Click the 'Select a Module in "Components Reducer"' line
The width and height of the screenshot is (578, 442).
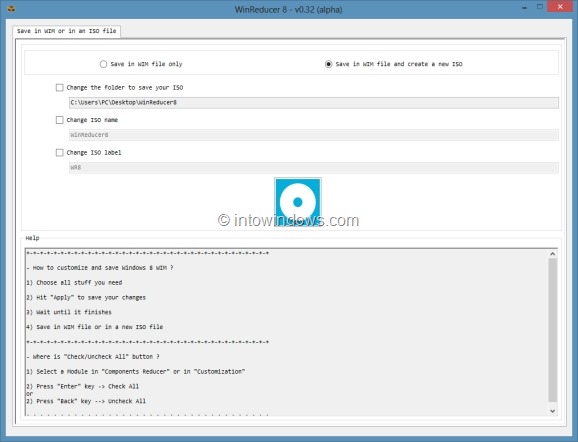point(136,371)
